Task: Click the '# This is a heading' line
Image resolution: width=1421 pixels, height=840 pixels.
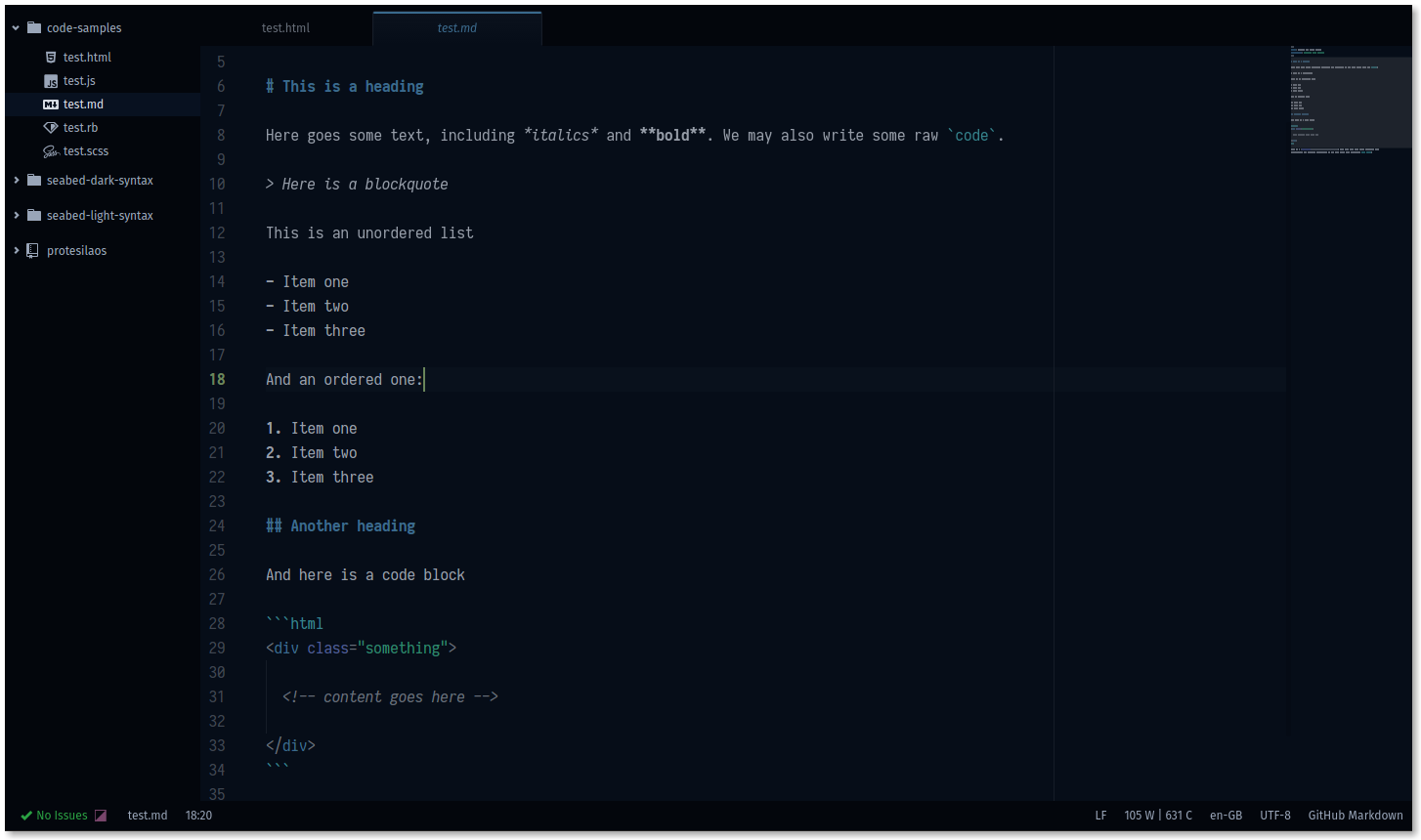Action: [345, 87]
